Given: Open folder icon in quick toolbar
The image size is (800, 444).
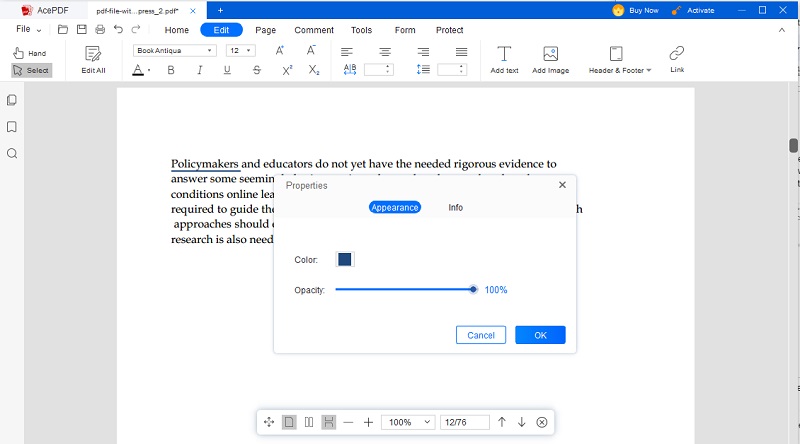Looking at the screenshot, I should [x=63, y=30].
